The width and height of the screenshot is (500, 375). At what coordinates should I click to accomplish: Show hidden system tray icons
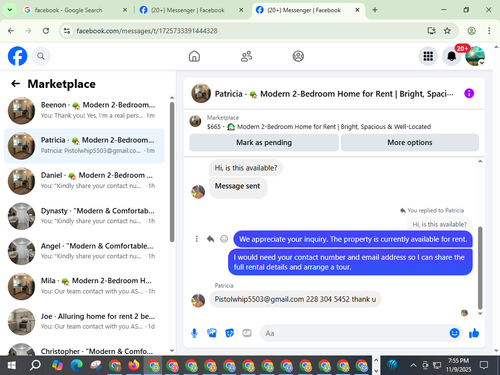[x=413, y=365]
